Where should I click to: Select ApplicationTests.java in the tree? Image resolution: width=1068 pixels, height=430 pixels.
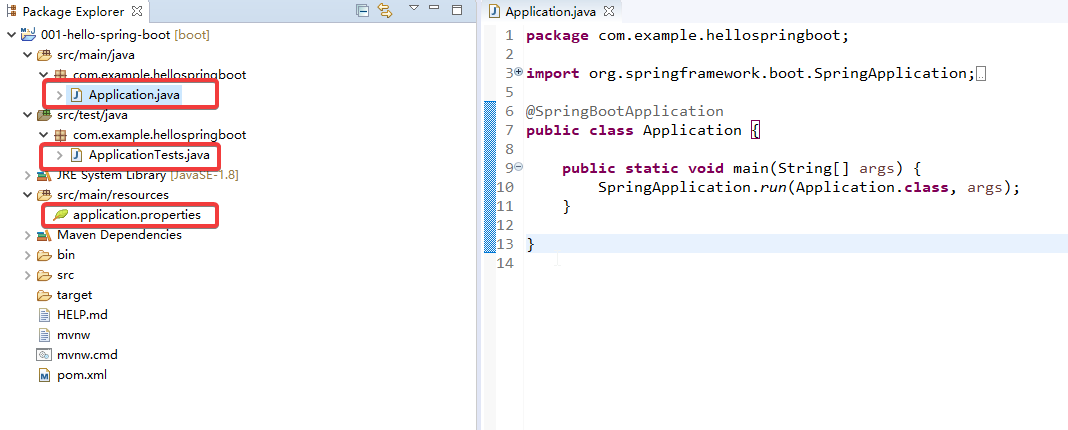tap(148, 155)
